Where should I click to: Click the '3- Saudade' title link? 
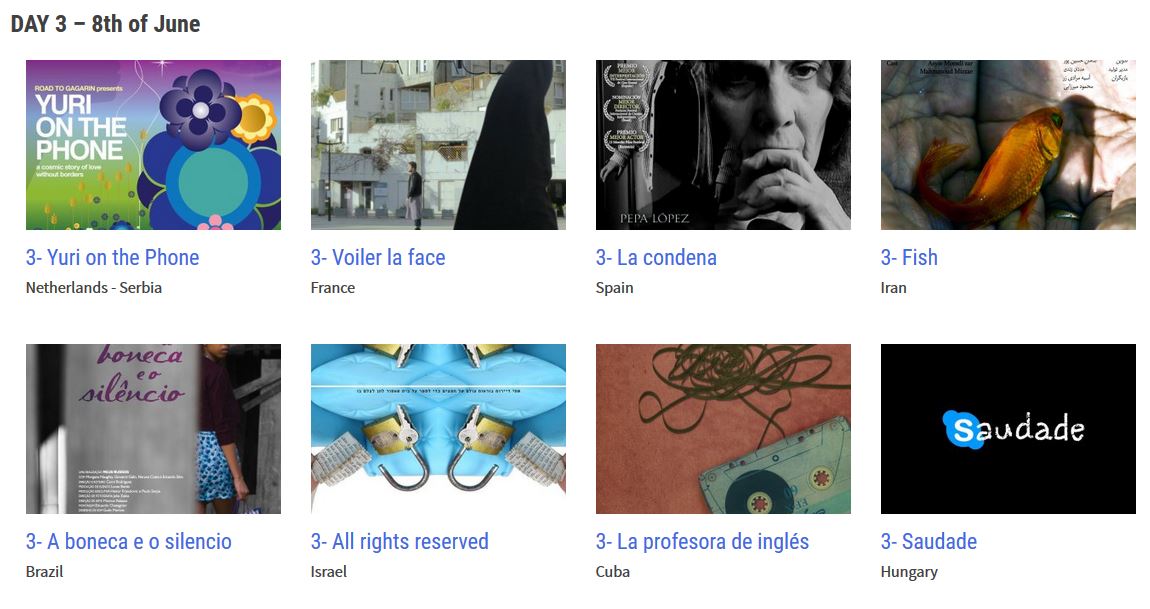929,541
